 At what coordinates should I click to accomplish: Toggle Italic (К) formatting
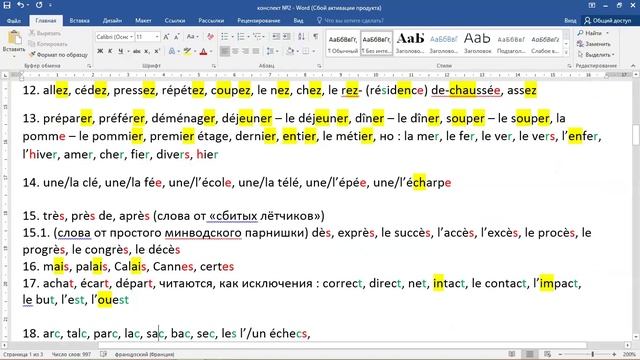click(110, 51)
